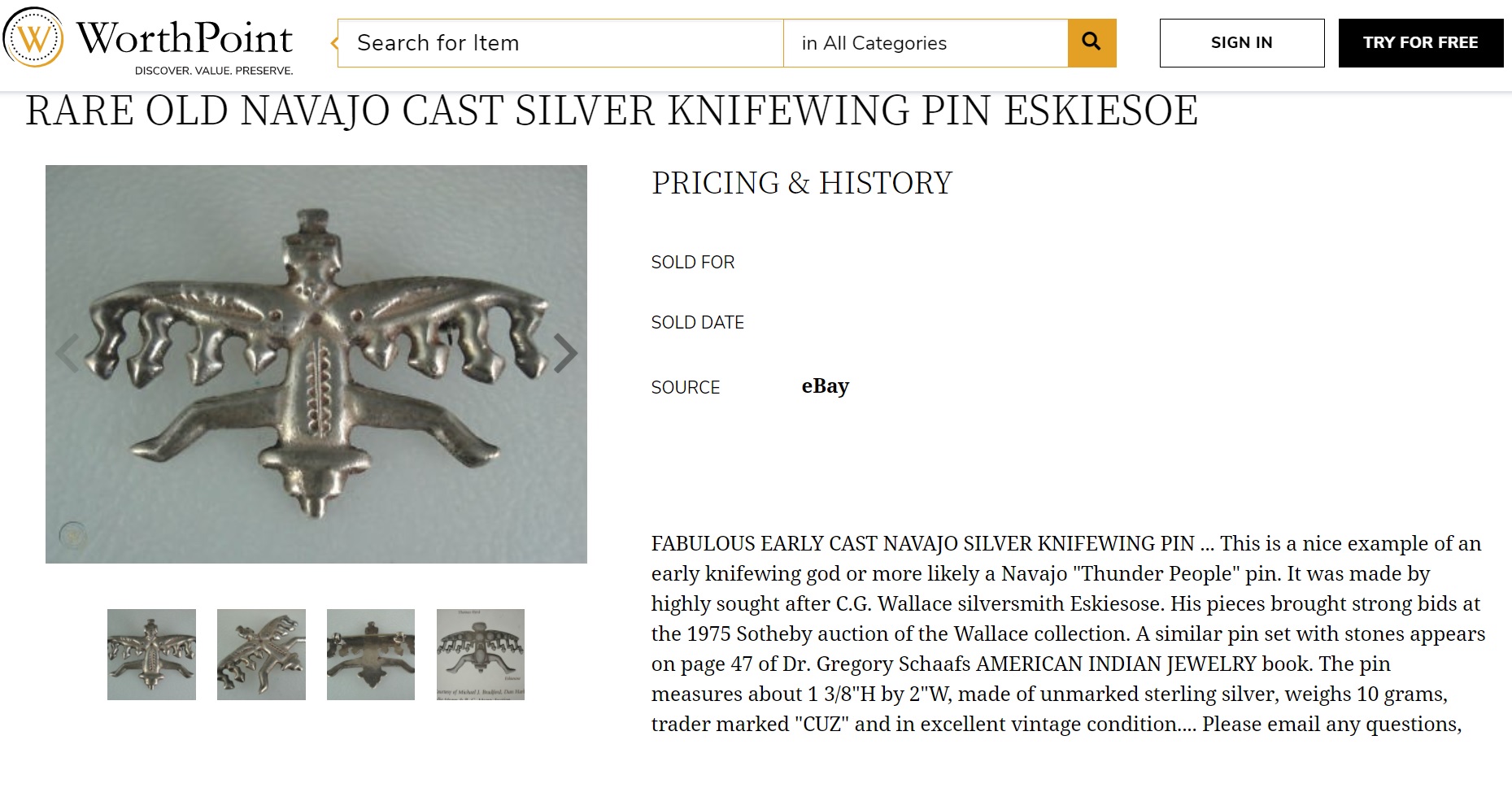The height and width of the screenshot is (801, 1512).
Task: Show previous image with left arrow
Action: tap(67, 353)
